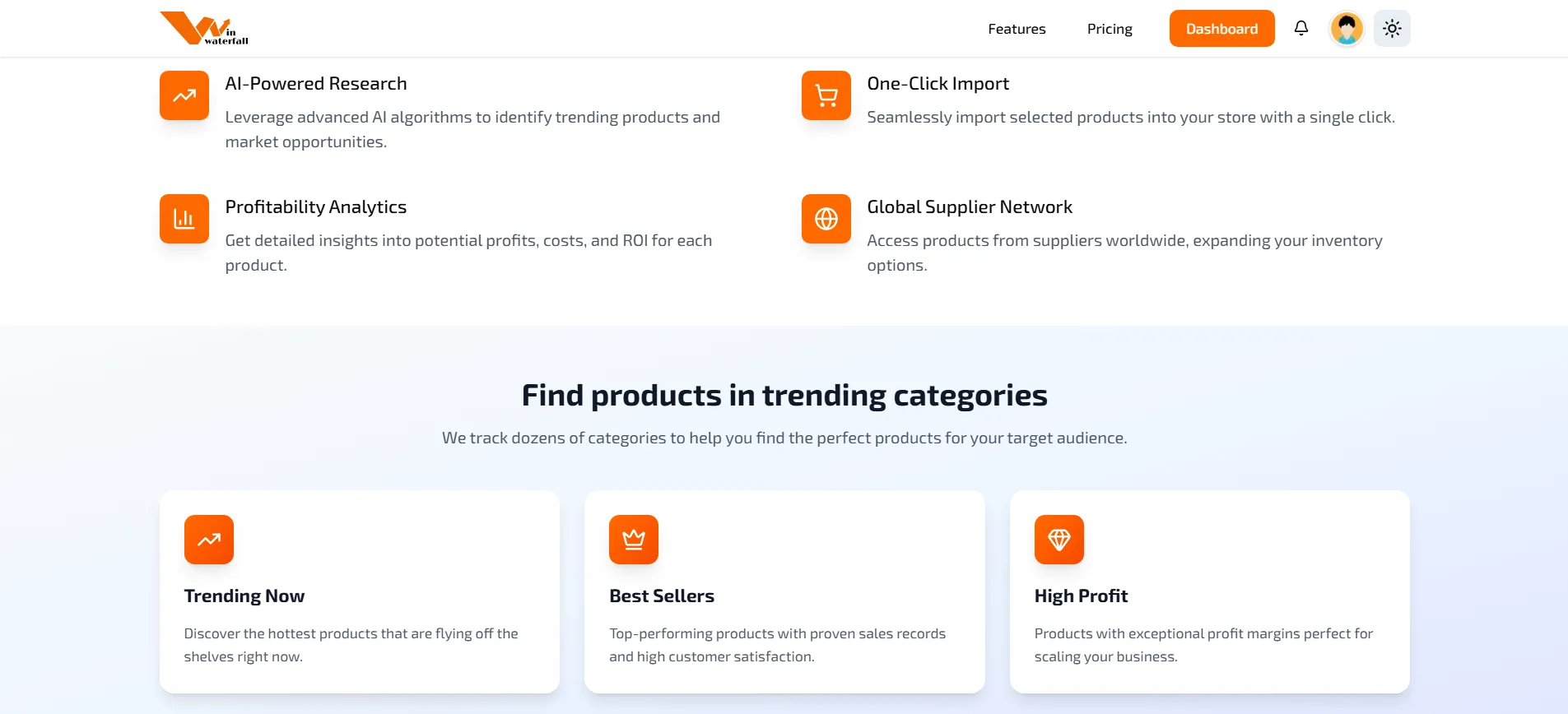Select the Best Sellers category card
The height and width of the screenshot is (714, 1568).
(x=784, y=591)
